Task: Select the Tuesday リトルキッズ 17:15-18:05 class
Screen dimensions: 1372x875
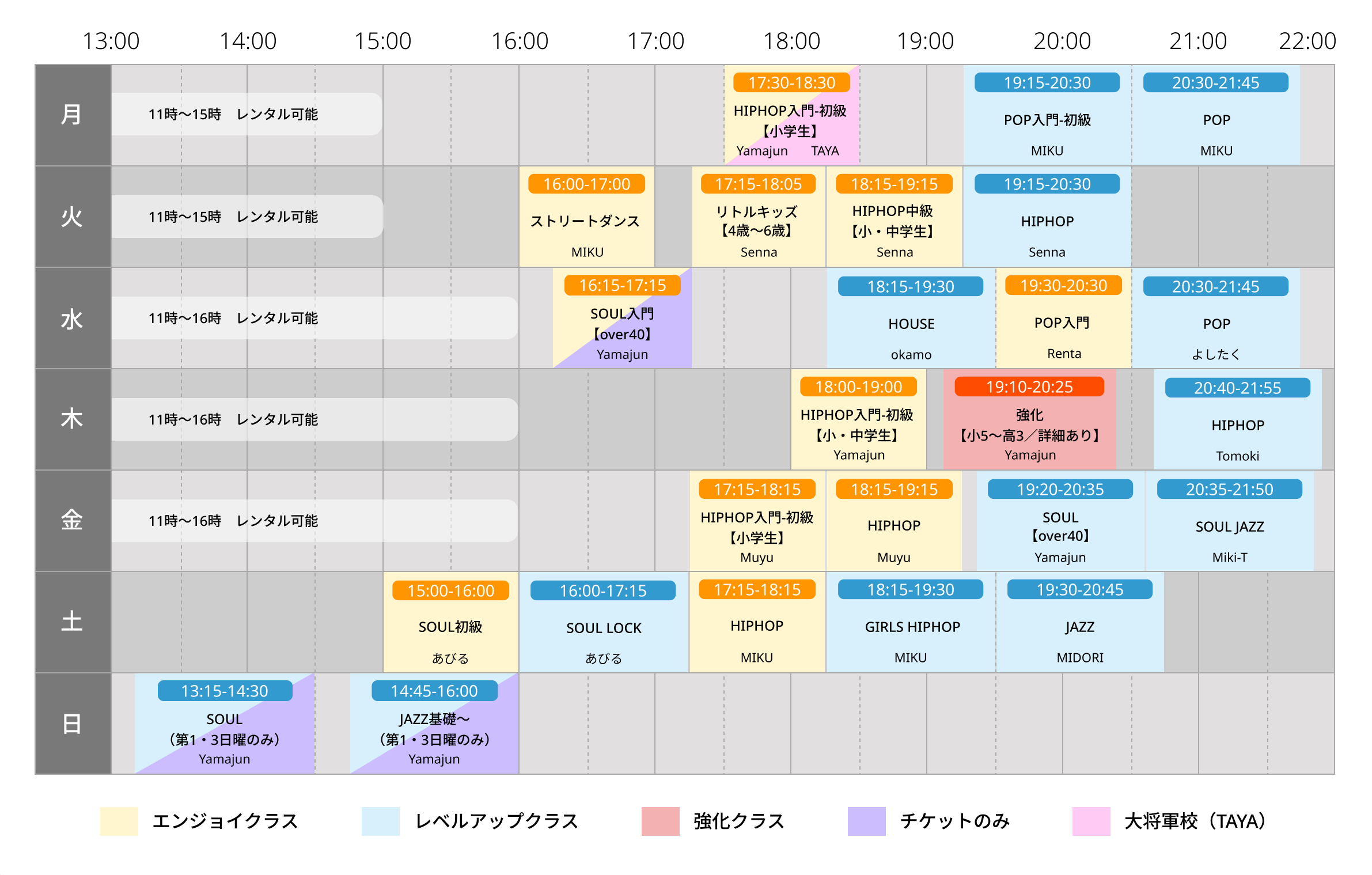Action: (x=759, y=217)
